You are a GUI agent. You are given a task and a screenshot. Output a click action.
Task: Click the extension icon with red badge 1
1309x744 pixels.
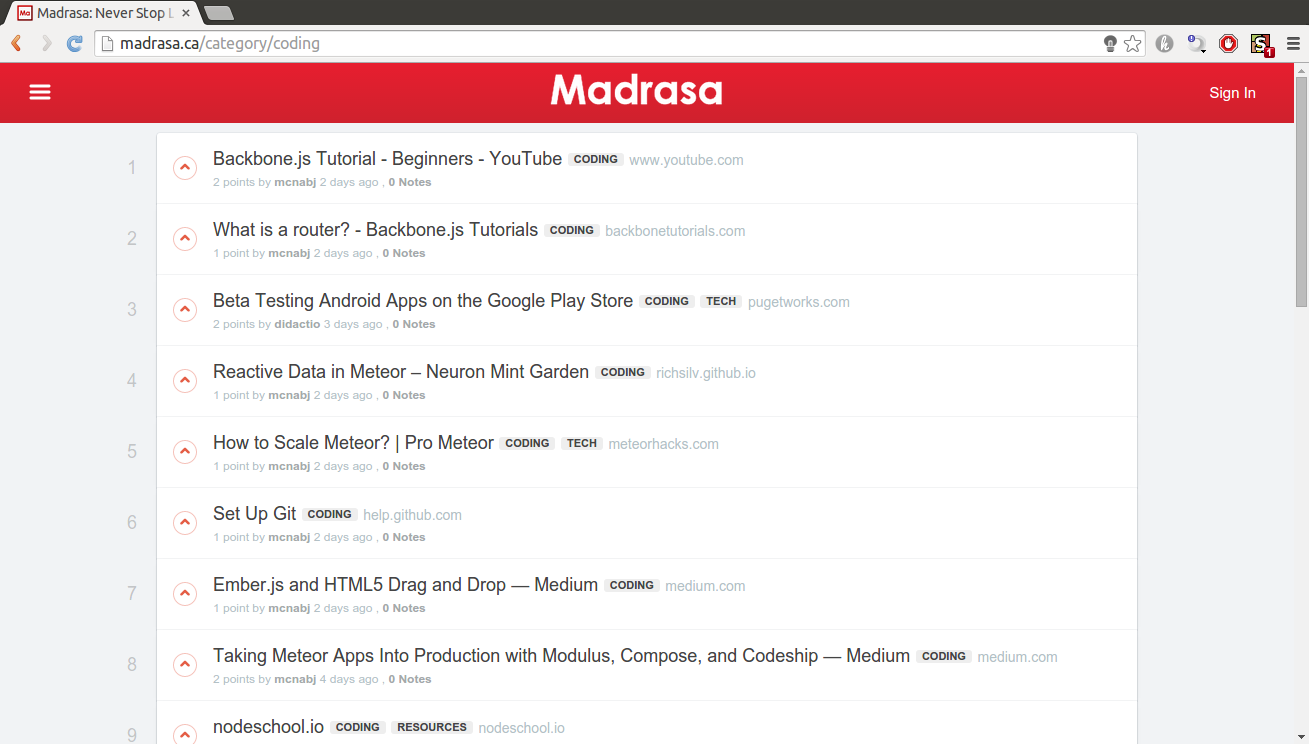click(x=1260, y=44)
